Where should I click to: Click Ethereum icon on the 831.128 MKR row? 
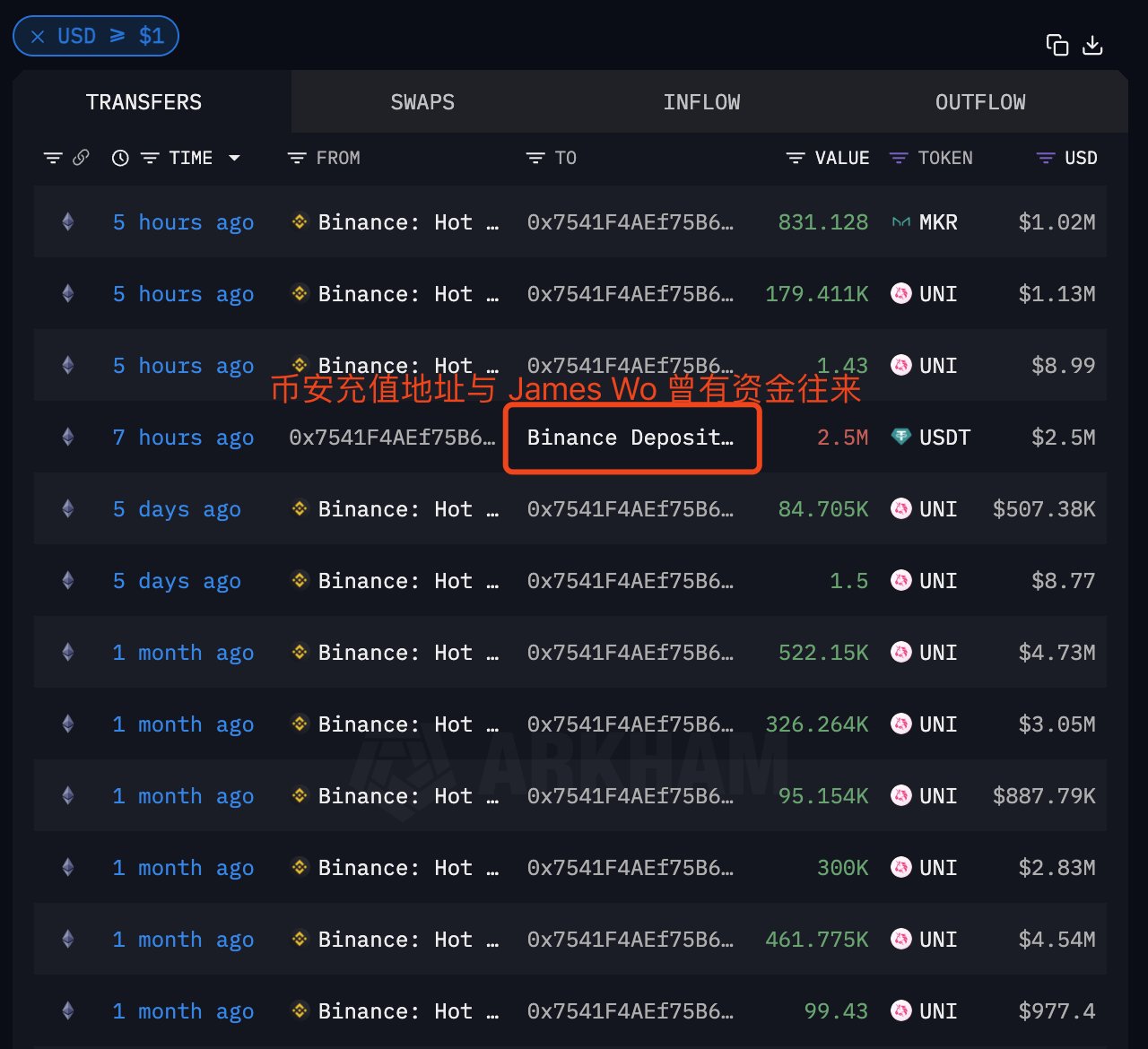click(x=68, y=222)
